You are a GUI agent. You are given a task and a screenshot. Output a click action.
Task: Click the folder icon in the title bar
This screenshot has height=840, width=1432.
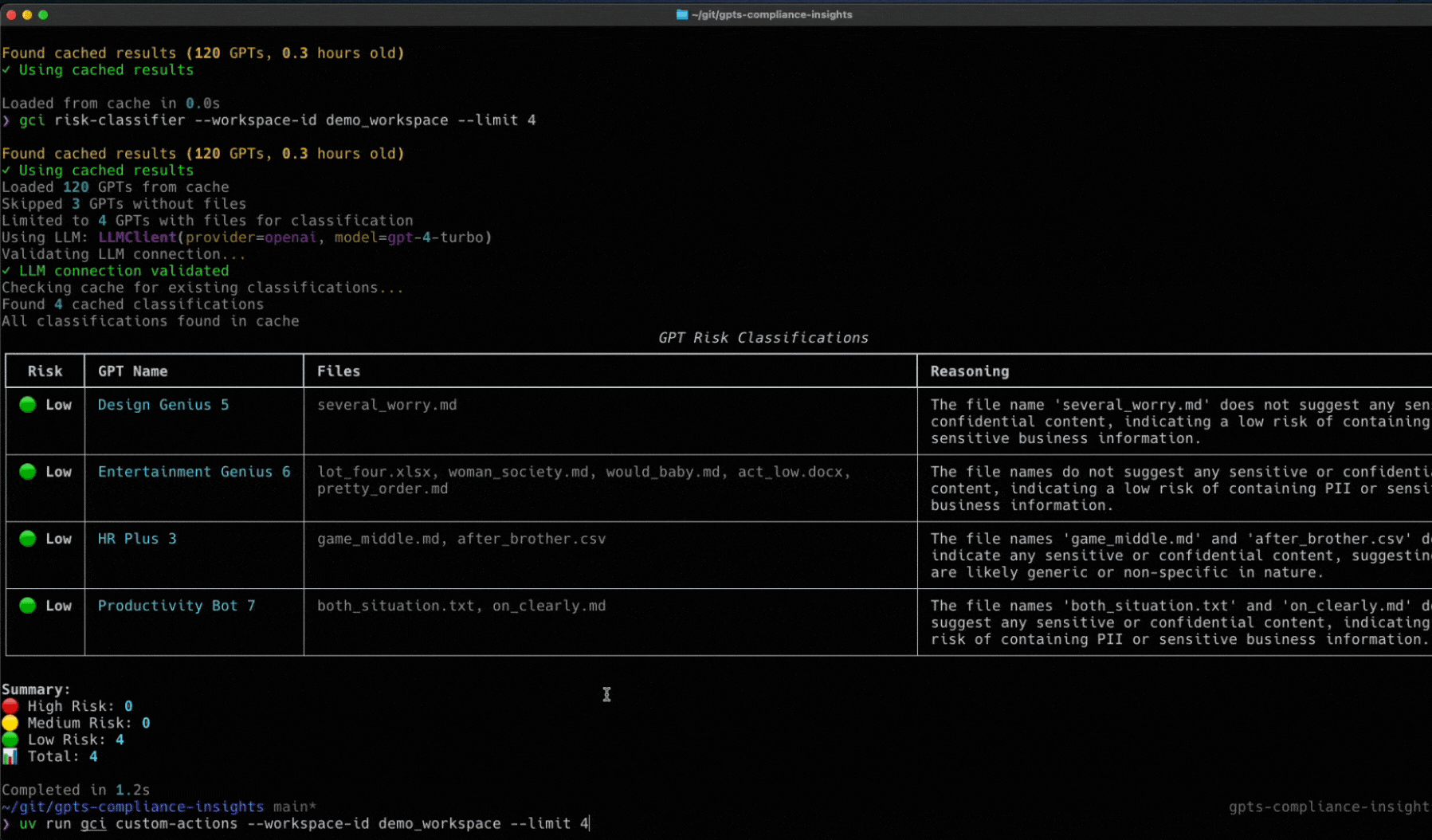(x=681, y=14)
